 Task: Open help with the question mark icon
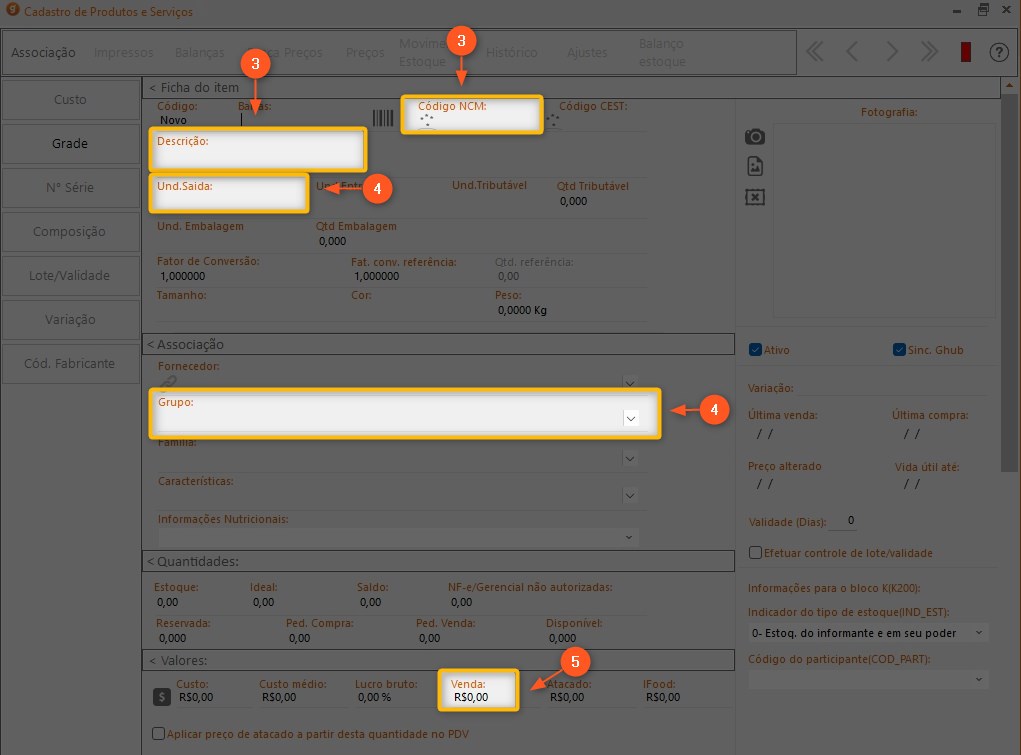pos(998,53)
